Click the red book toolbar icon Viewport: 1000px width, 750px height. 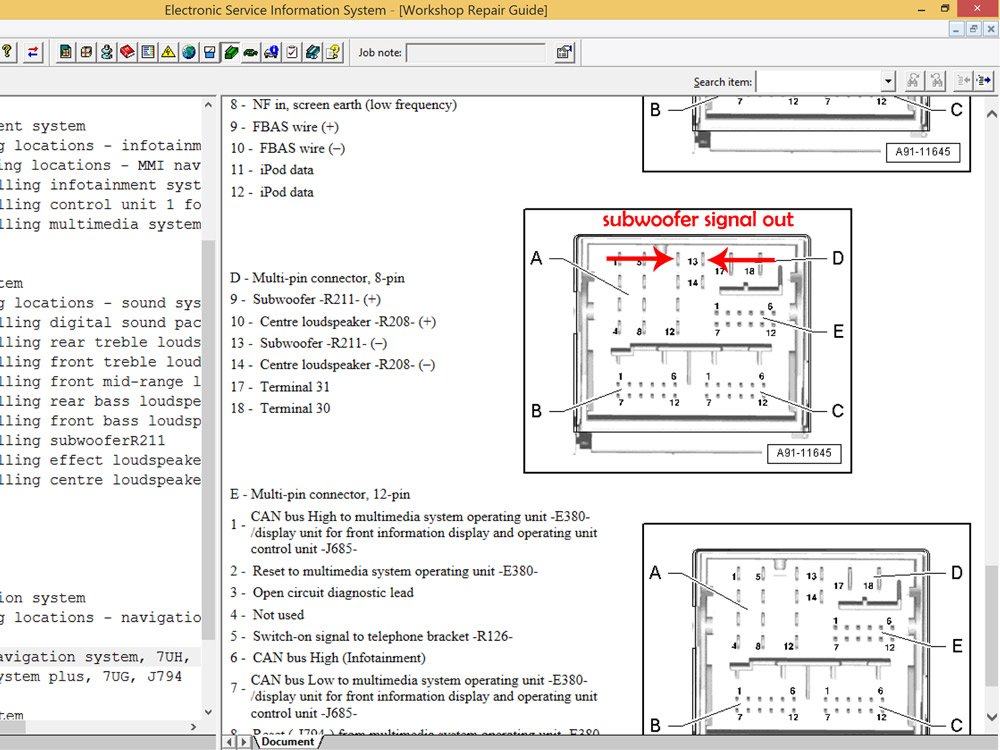coord(127,52)
